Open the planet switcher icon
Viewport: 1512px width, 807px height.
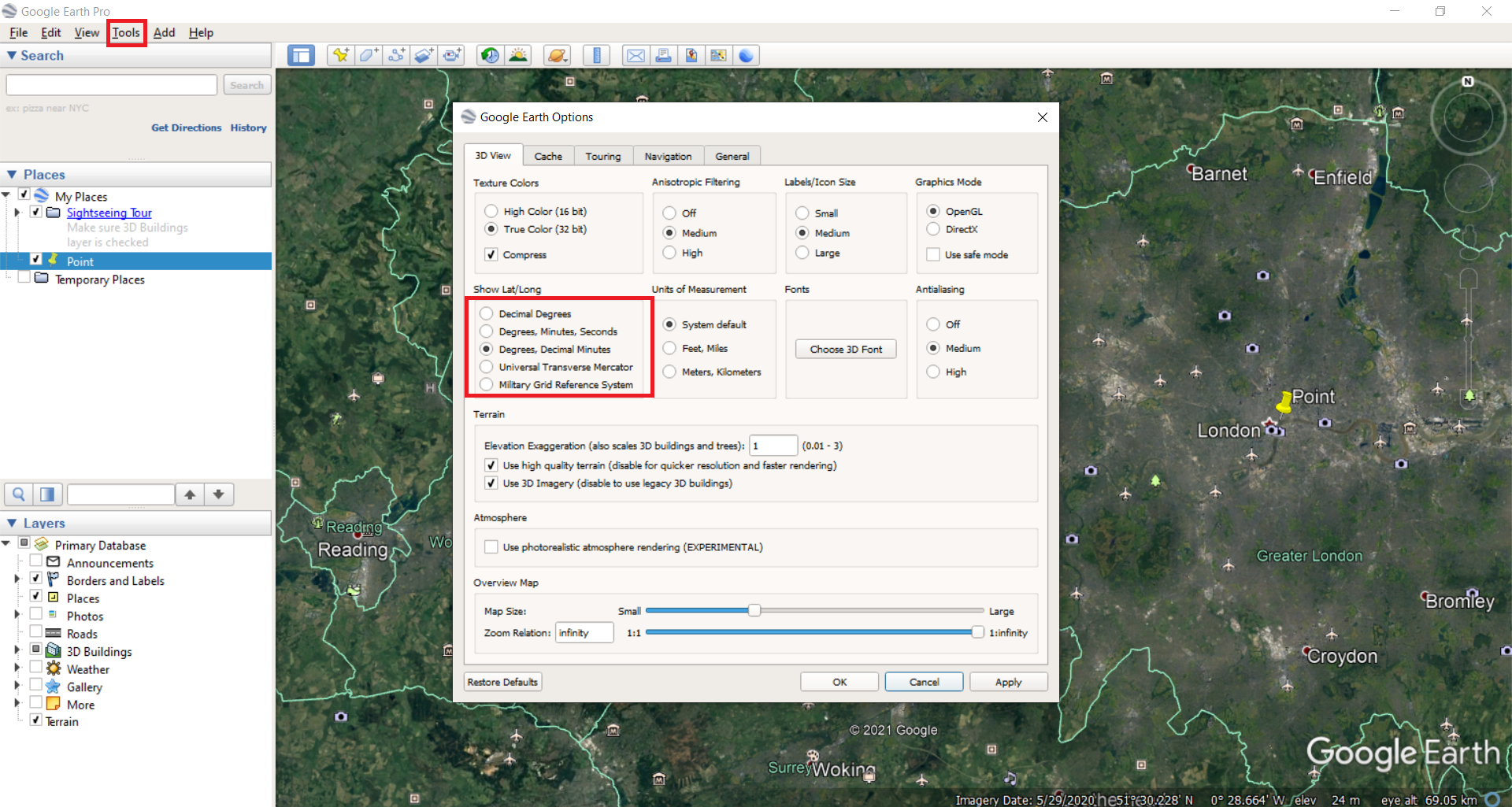[557, 56]
